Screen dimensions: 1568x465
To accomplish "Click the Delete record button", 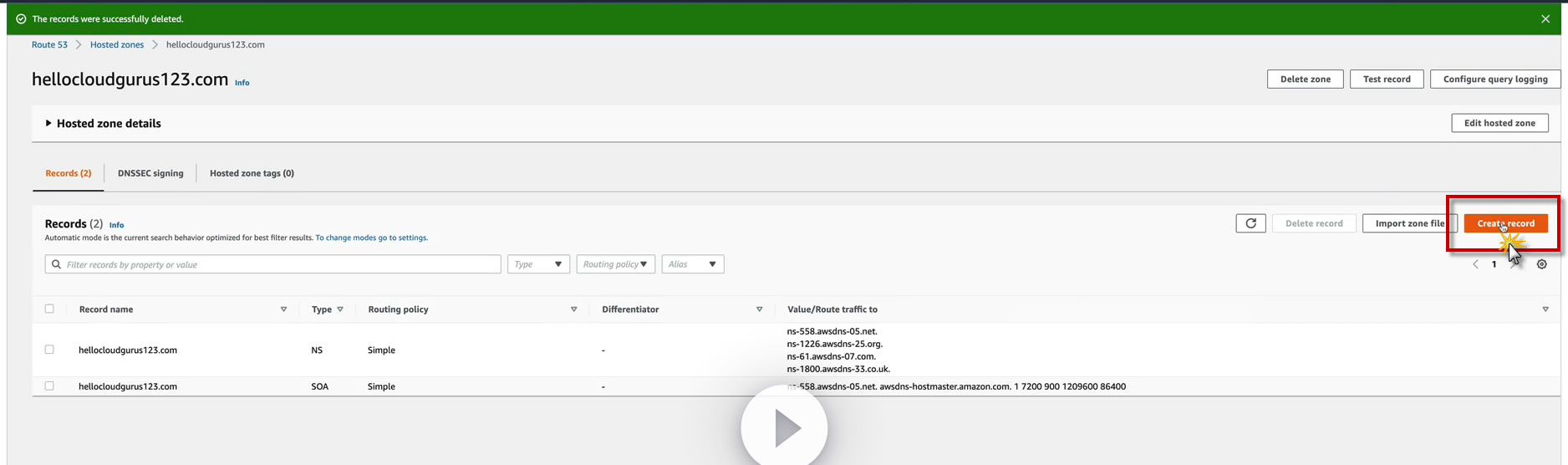I will [1314, 223].
